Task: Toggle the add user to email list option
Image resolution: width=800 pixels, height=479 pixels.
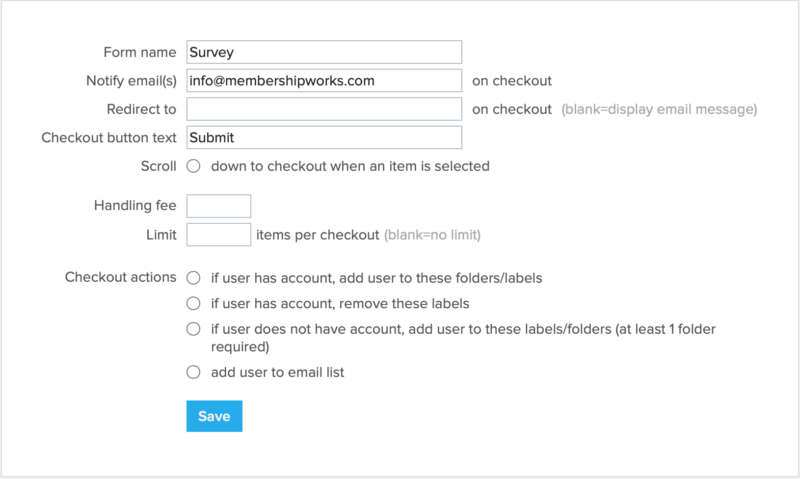Action: click(x=194, y=373)
